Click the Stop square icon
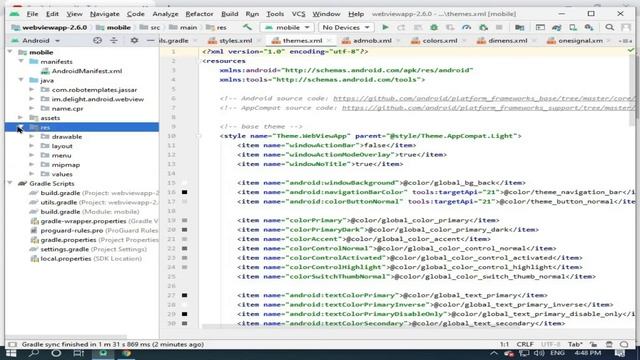This screenshot has height=360, width=640. (x=499, y=27)
